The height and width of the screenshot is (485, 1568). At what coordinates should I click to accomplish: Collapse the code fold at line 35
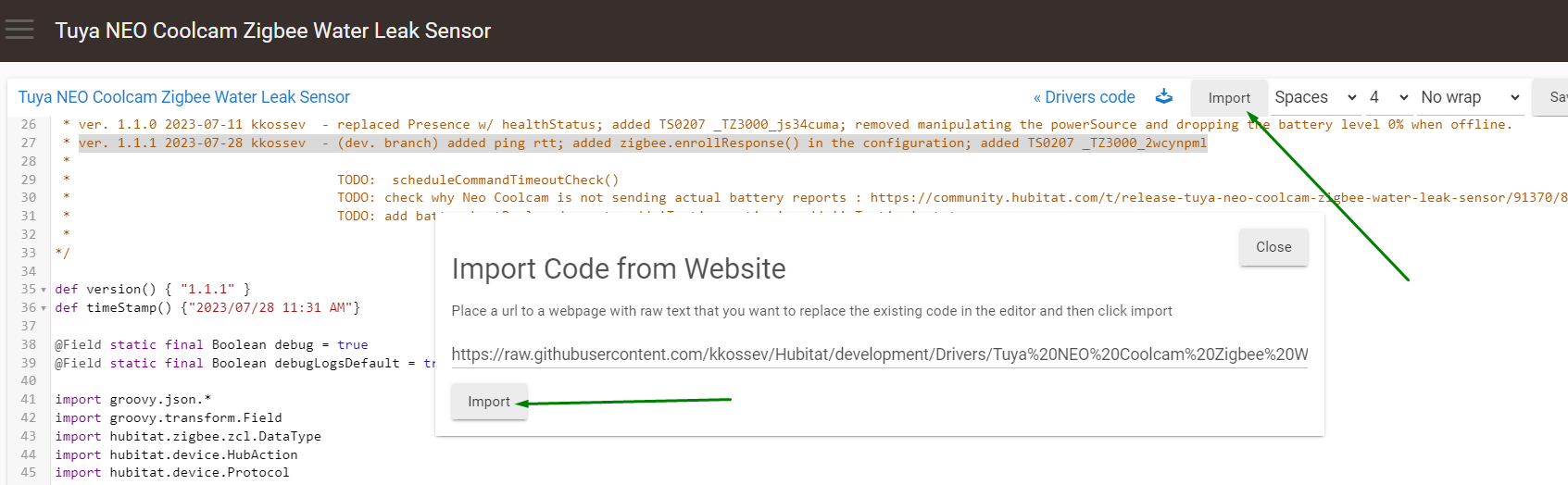44,290
